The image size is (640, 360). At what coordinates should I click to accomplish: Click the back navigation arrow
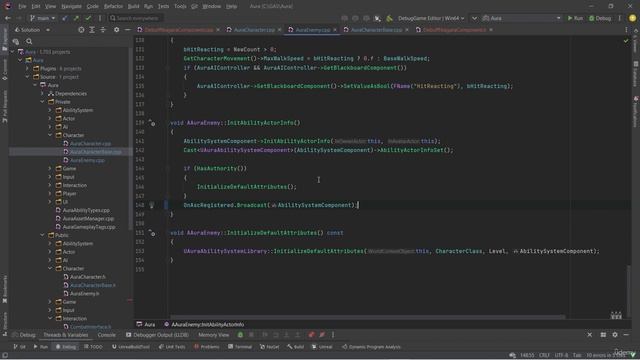(x=8, y=18)
